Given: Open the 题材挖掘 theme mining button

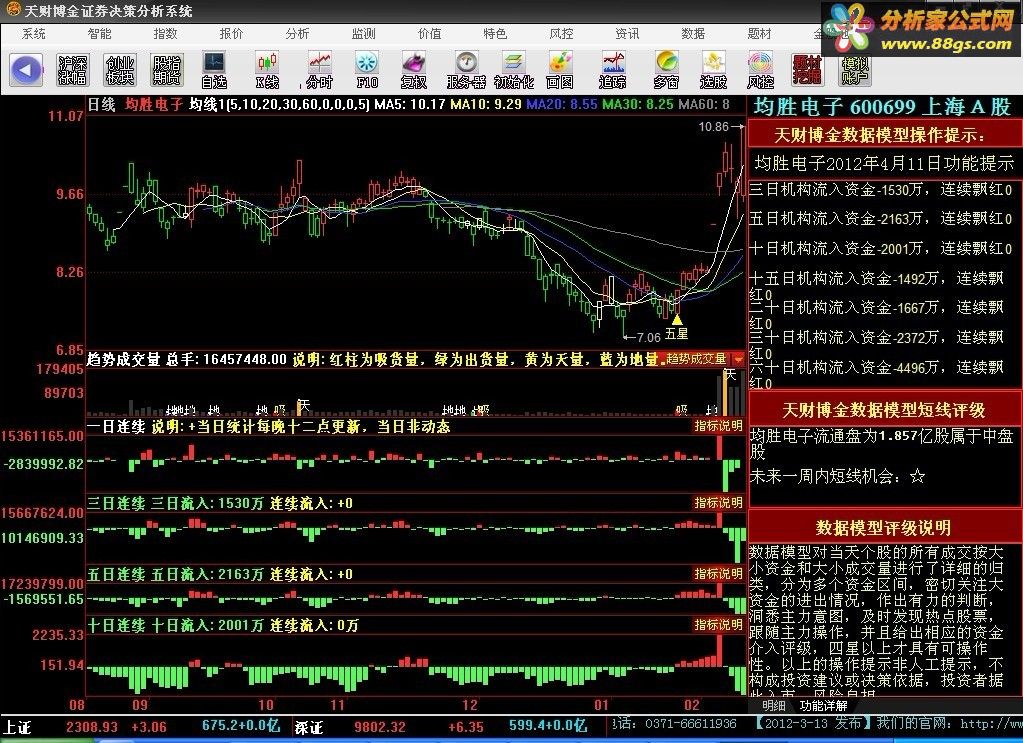Looking at the screenshot, I should (x=808, y=70).
